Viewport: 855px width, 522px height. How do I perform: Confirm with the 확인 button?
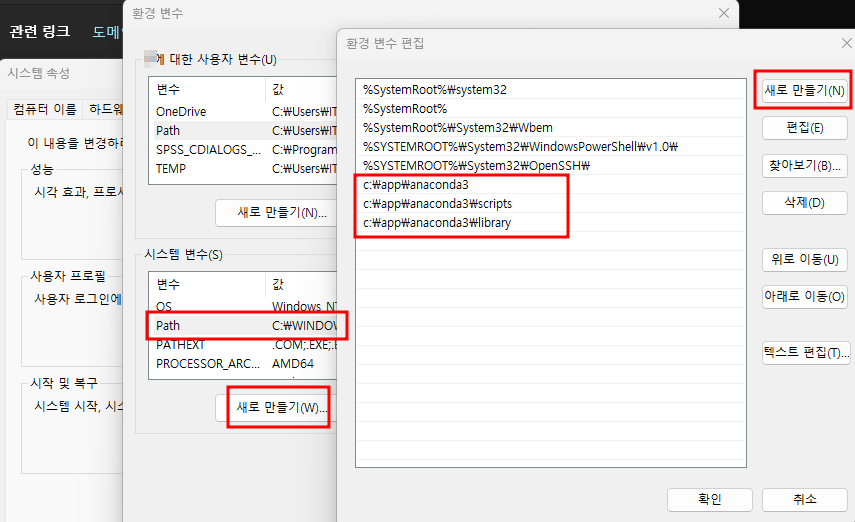[709, 500]
